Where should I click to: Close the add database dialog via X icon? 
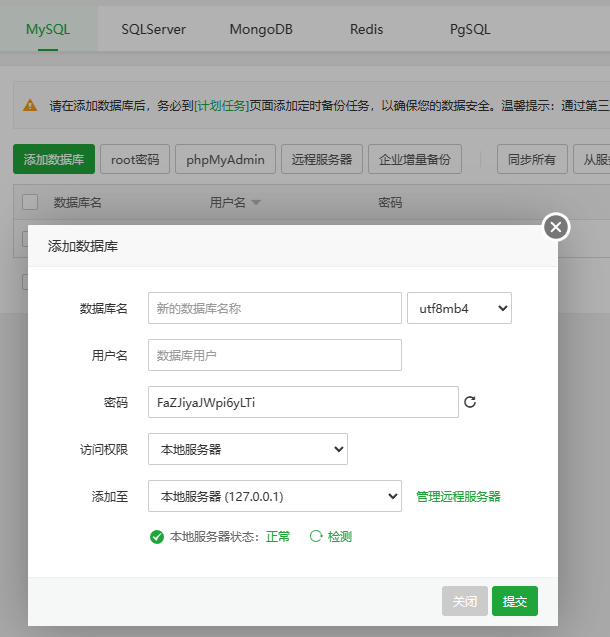(x=556, y=227)
